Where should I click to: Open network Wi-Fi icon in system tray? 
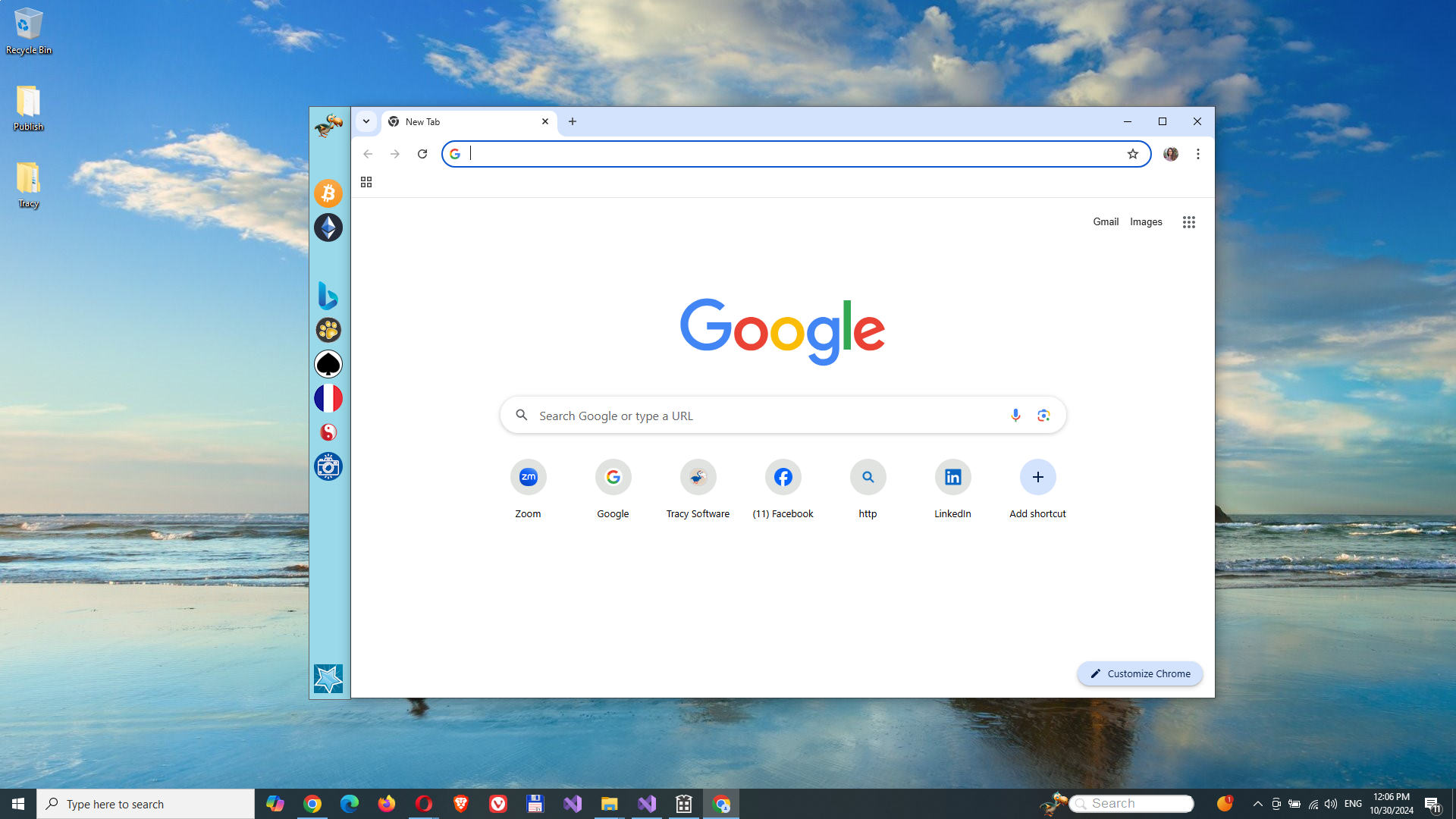1313,804
